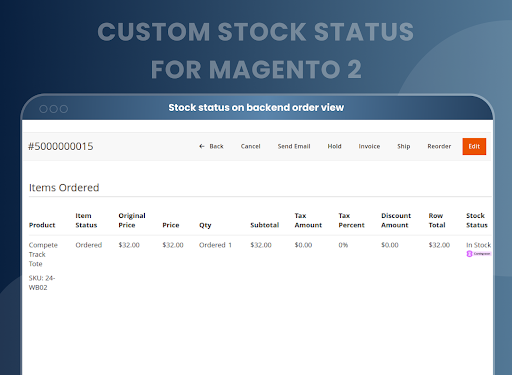Click the Compete Track Tote product name
The height and width of the screenshot is (375, 512).
pyautogui.click(x=43, y=254)
